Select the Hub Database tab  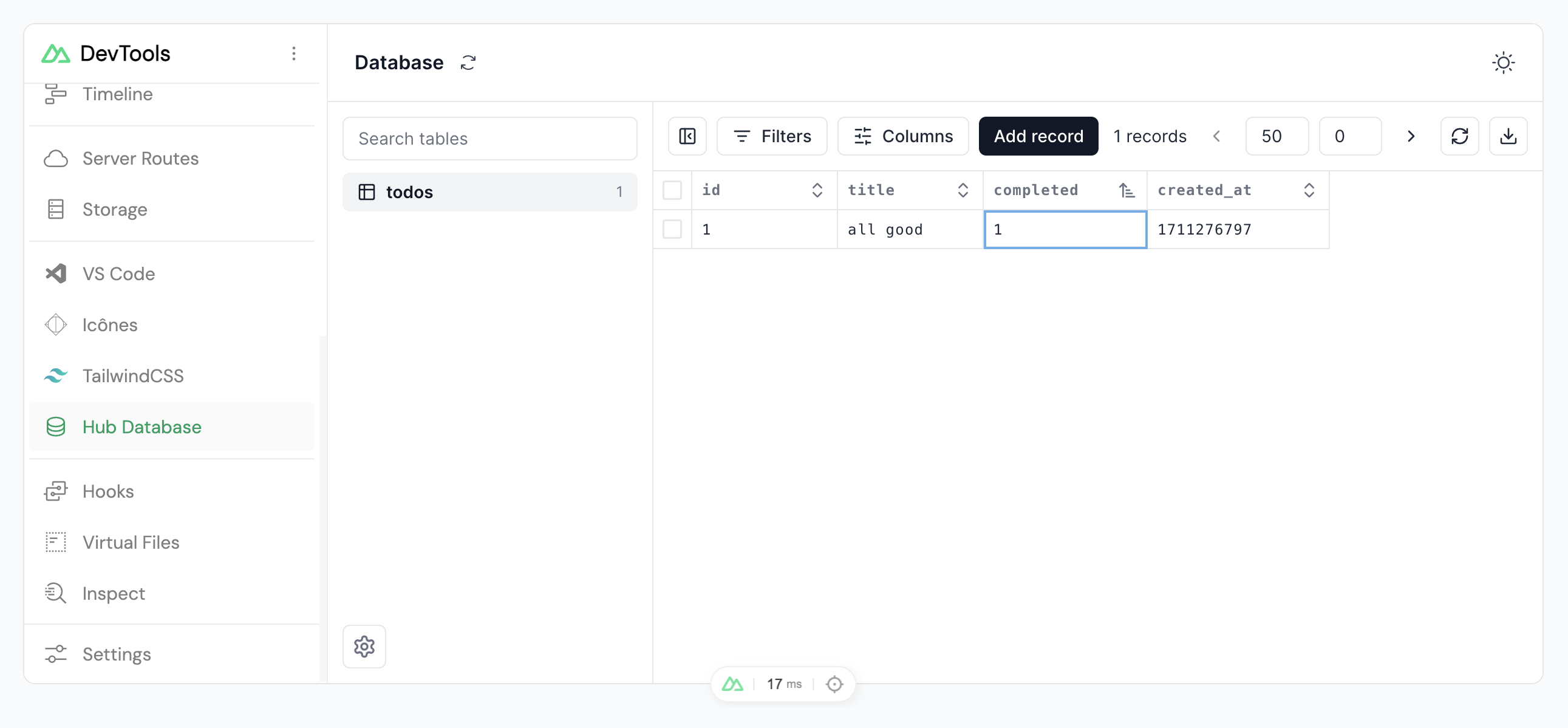click(x=172, y=427)
